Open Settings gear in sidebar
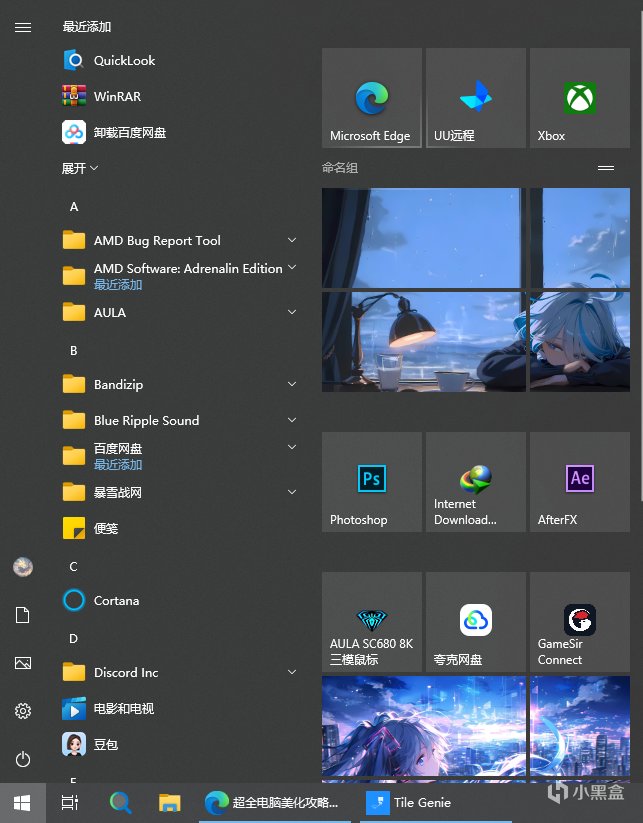 pyautogui.click(x=23, y=711)
